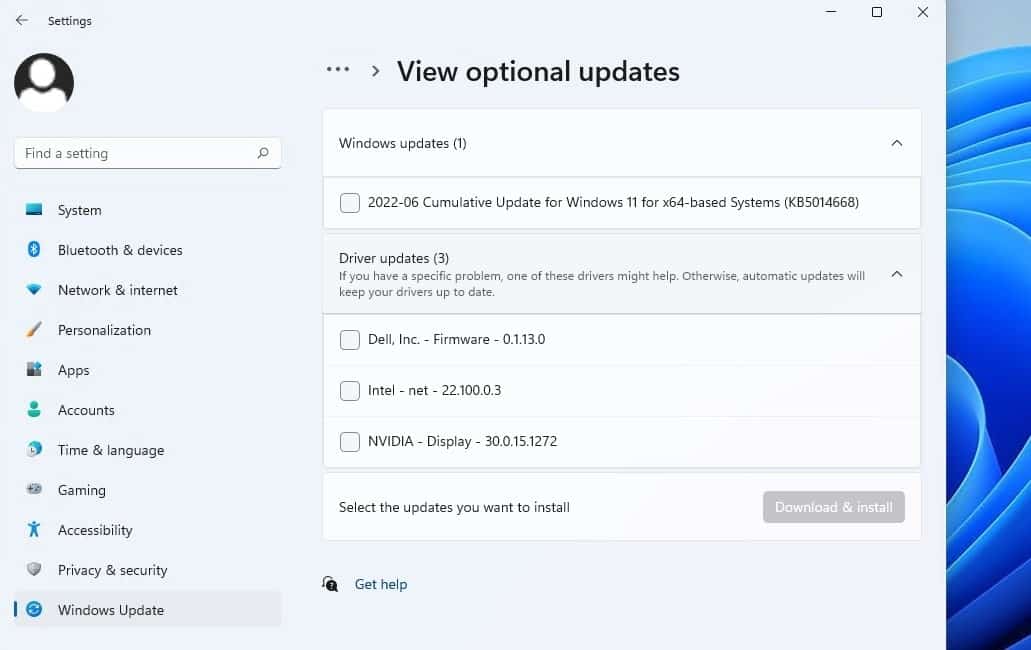Click the Gaming controller icon
Image resolution: width=1031 pixels, height=650 pixels.
pyautogui.click(x=34, y=490)
